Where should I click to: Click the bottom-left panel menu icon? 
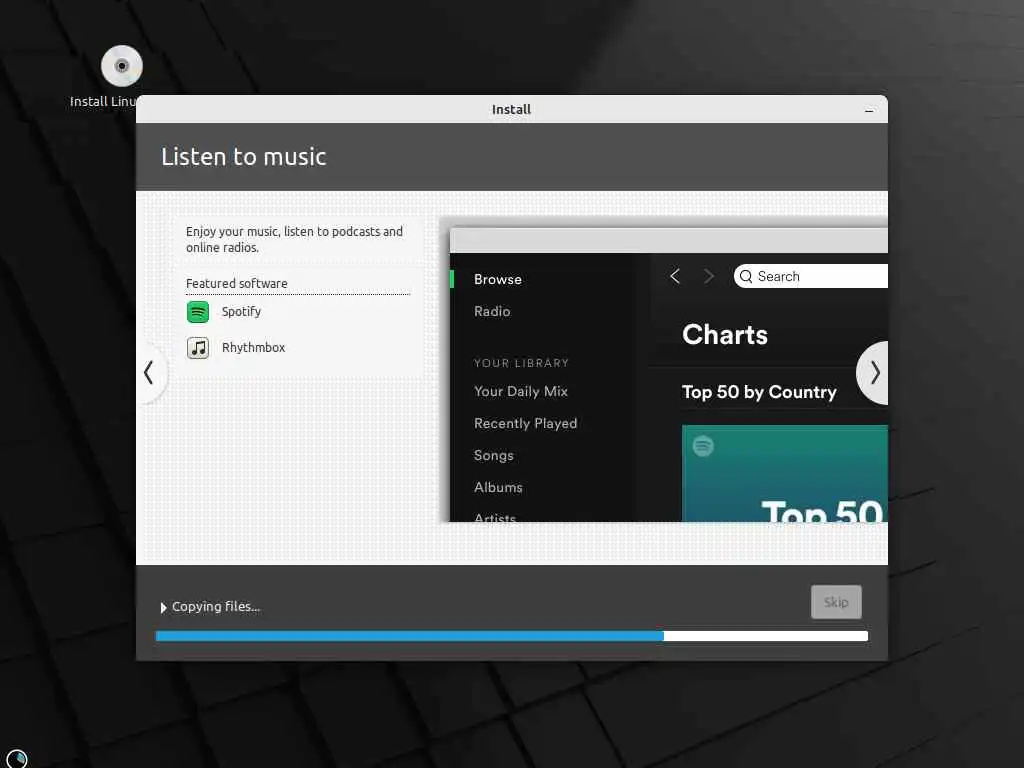[x=16, y=759]
